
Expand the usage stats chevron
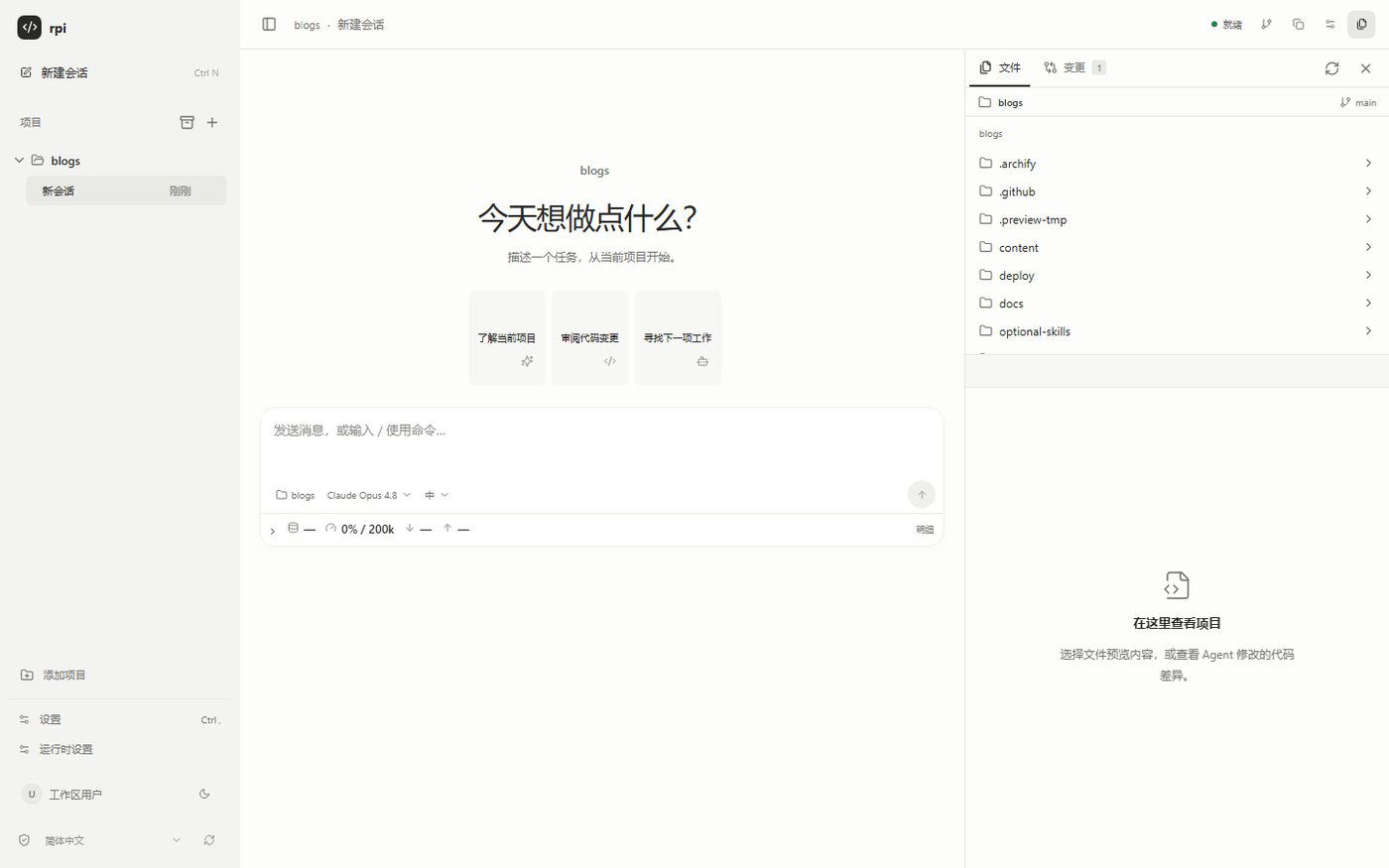pos(273,531)
